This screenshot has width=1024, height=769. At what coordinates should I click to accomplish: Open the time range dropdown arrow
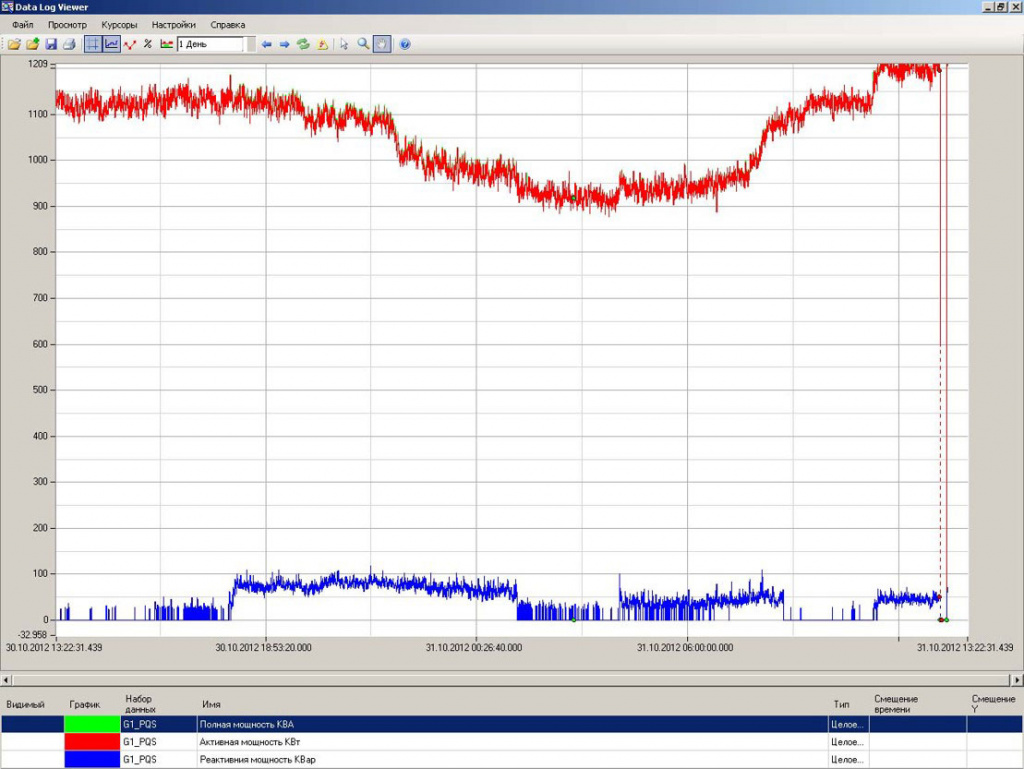(x=250, y=44)
